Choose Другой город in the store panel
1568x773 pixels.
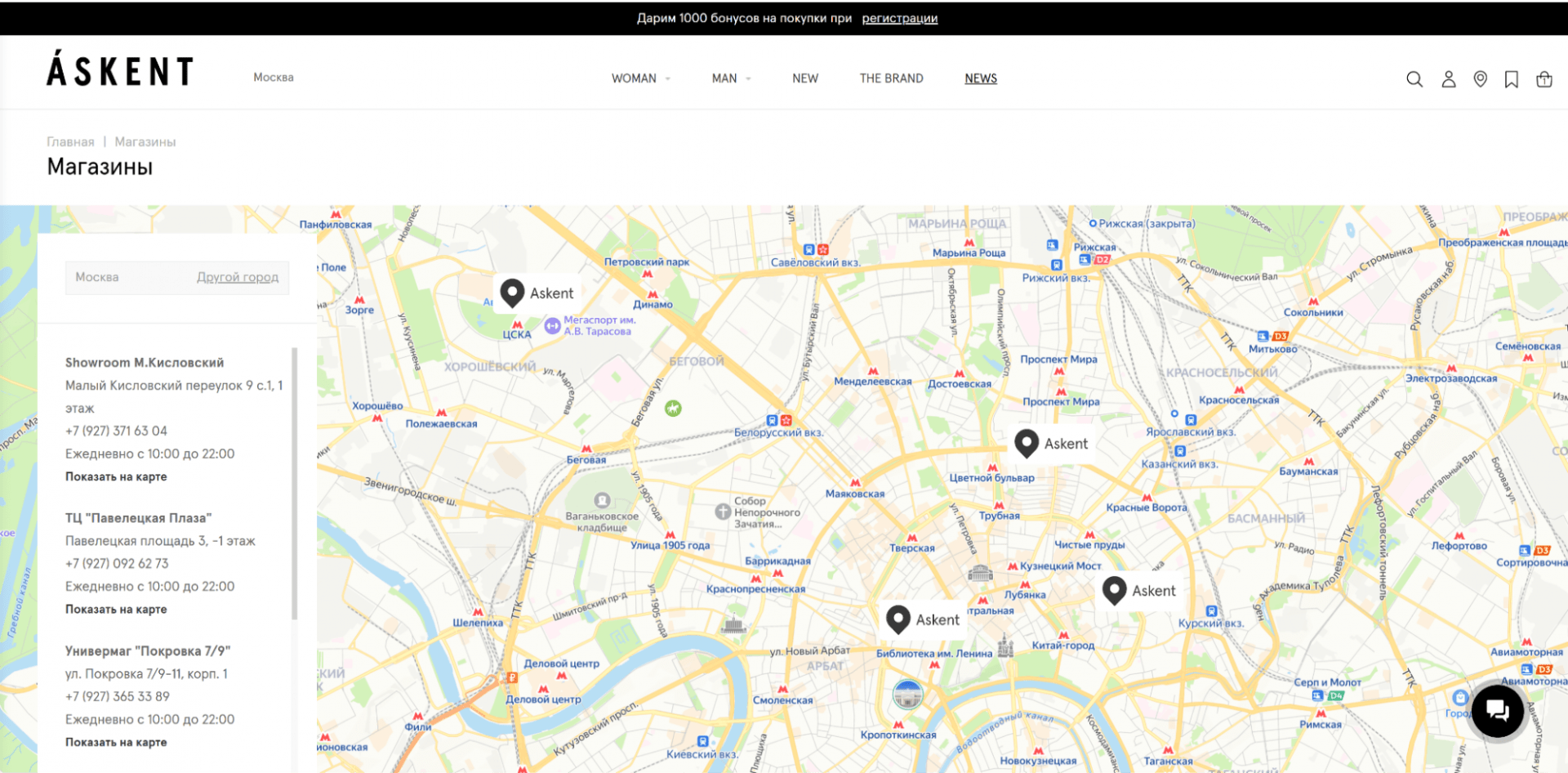pyautogui.click(x=238, y=277)
